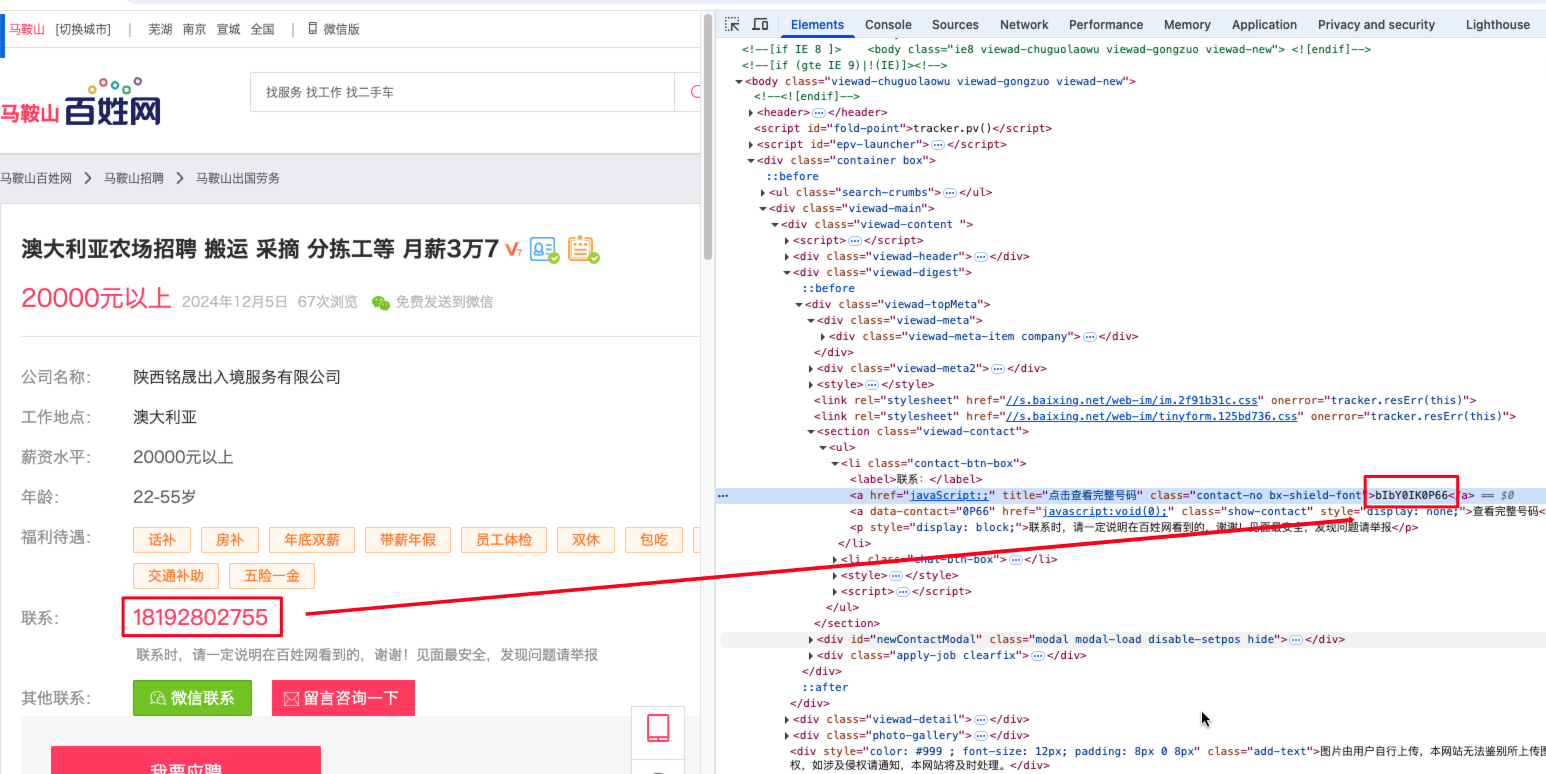Click the 切换城市 link
Viewport: 1546px width, 774px height.
[83, 29]
